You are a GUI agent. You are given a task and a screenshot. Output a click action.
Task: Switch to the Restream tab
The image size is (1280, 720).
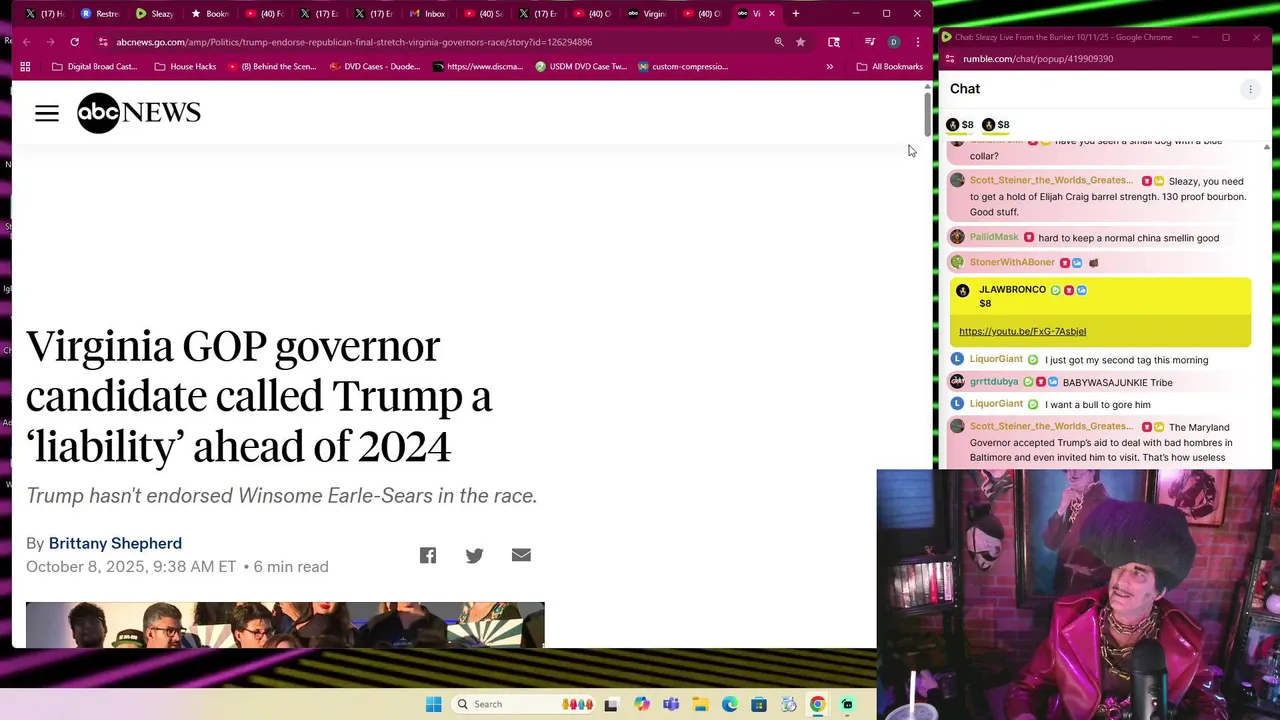tap(100, 14)
